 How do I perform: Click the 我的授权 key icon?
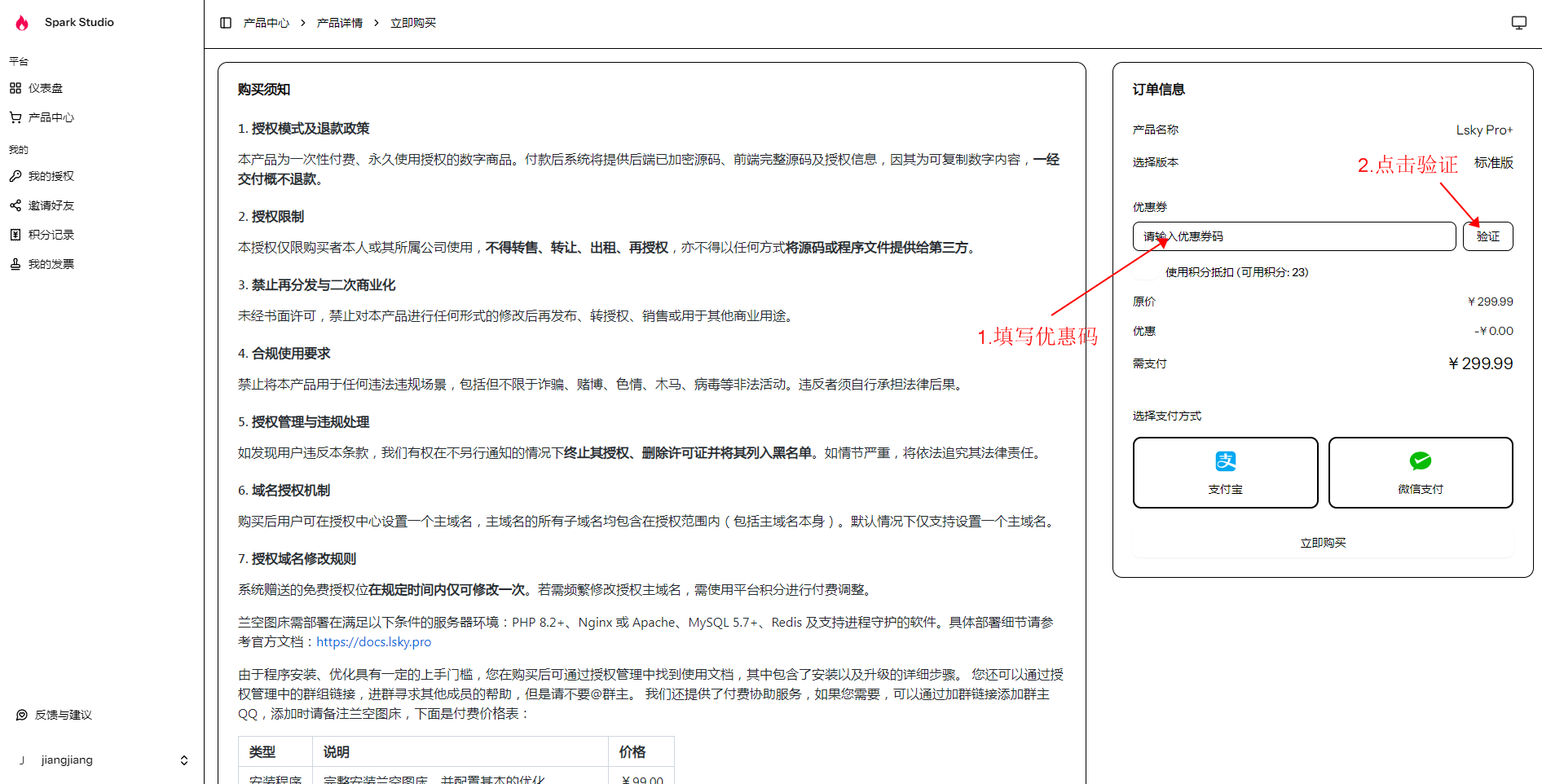point(15,176)
